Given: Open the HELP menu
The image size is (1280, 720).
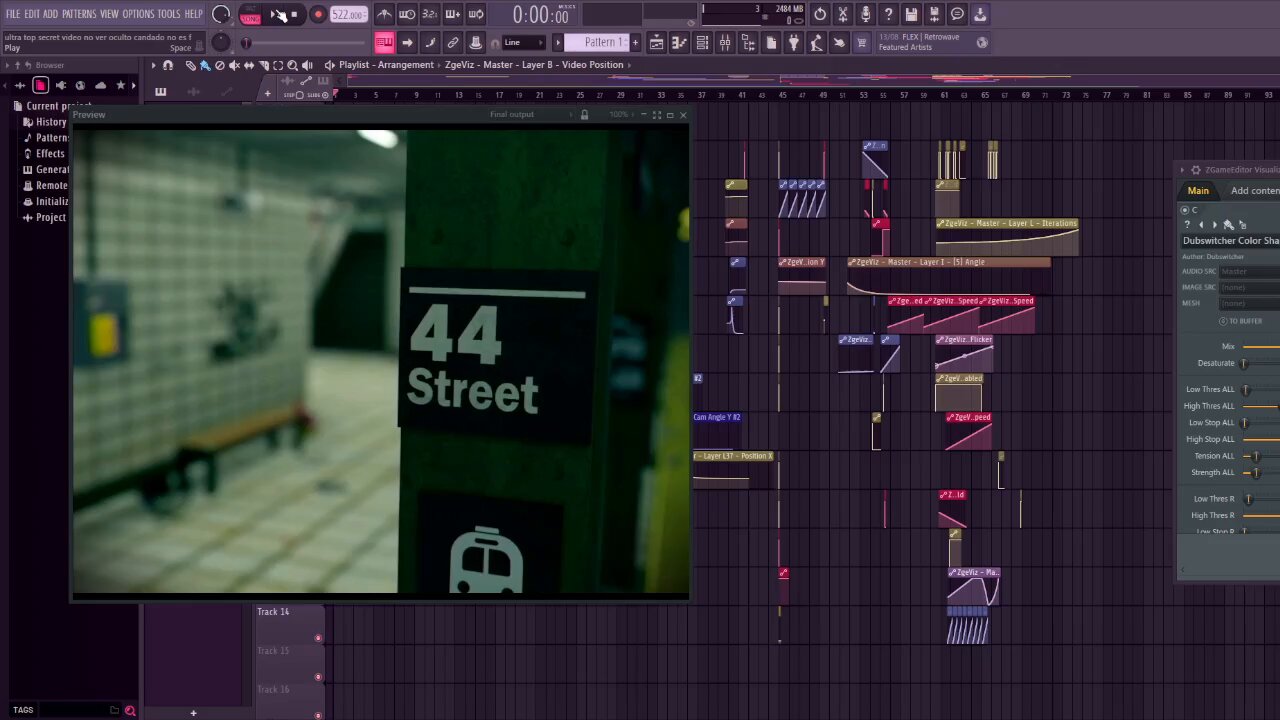Looking at the screenshot, I should (x=193, y=14).
